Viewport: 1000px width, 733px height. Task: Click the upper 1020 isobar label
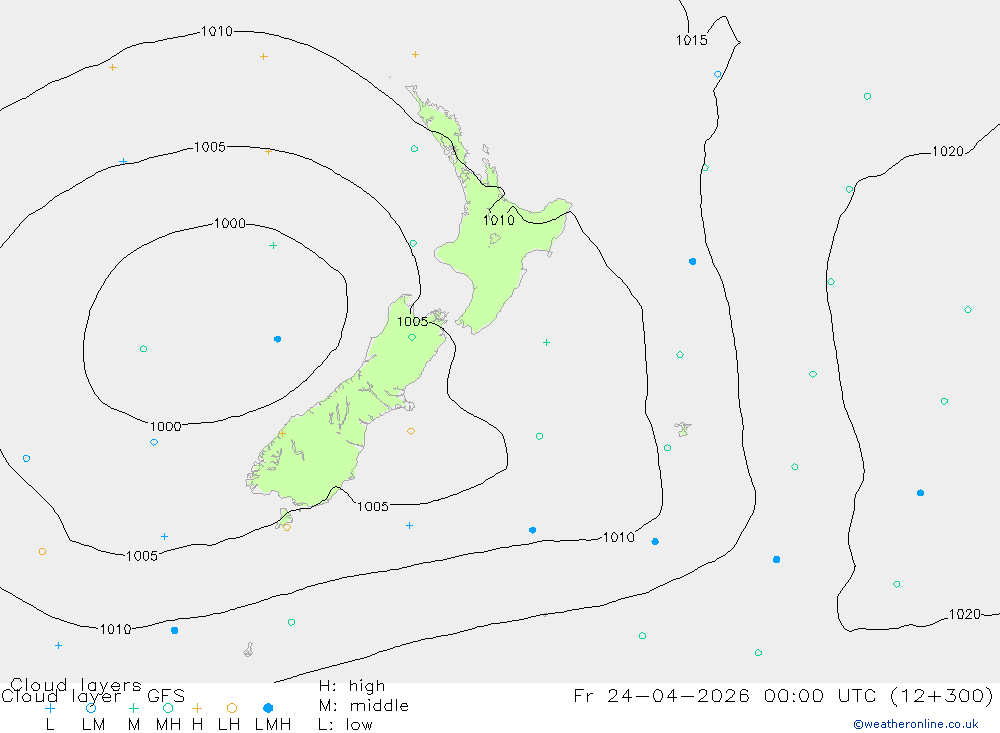pyautogui.click(x=948, y=151)
